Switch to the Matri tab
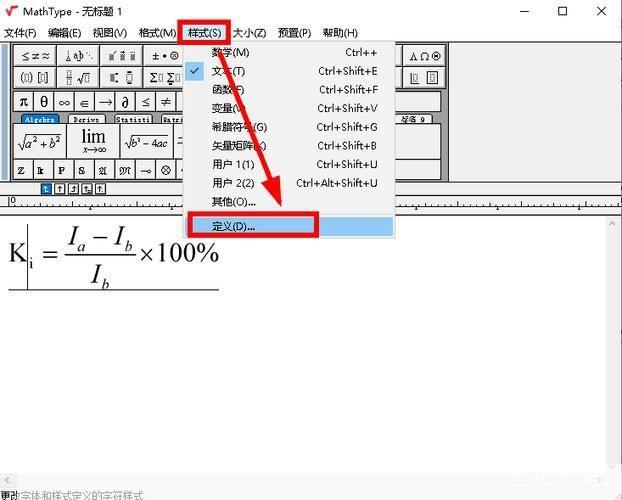Image resolution: width=622 pixels, height=500 pixels. pos(173,119)
